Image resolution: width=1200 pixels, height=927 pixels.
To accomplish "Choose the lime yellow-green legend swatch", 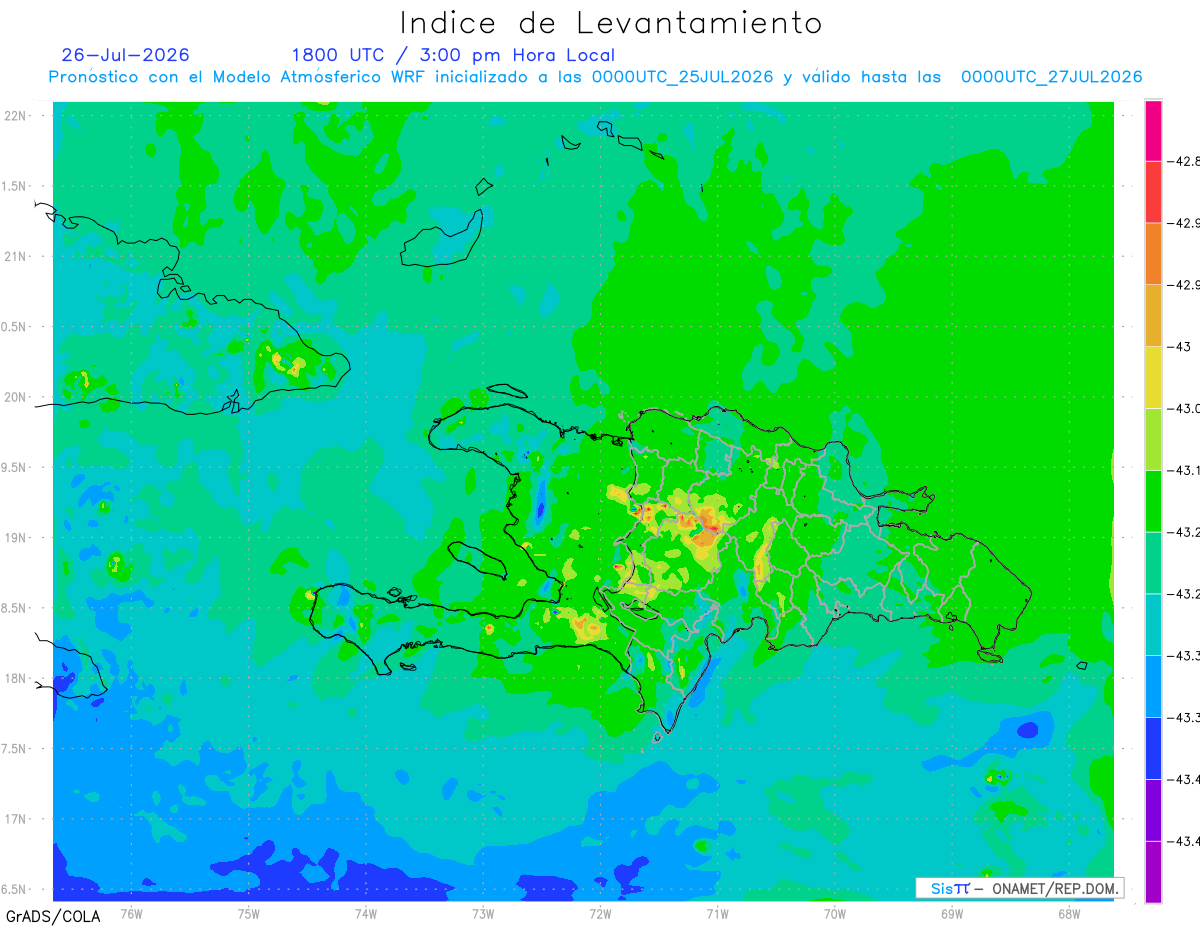I will coord(1153,439).
